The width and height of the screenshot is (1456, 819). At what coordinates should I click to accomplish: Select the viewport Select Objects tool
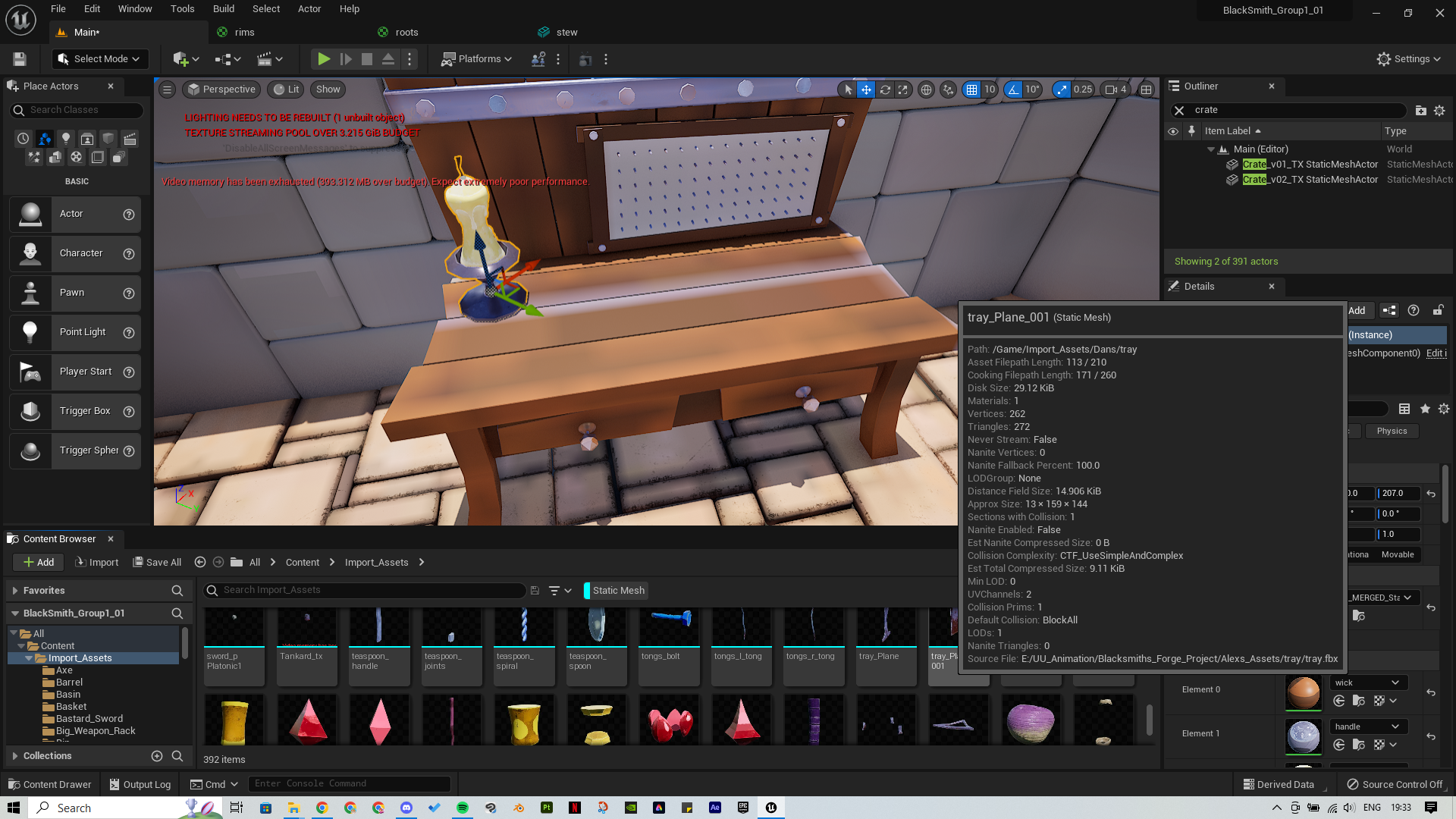click(848, 89)
